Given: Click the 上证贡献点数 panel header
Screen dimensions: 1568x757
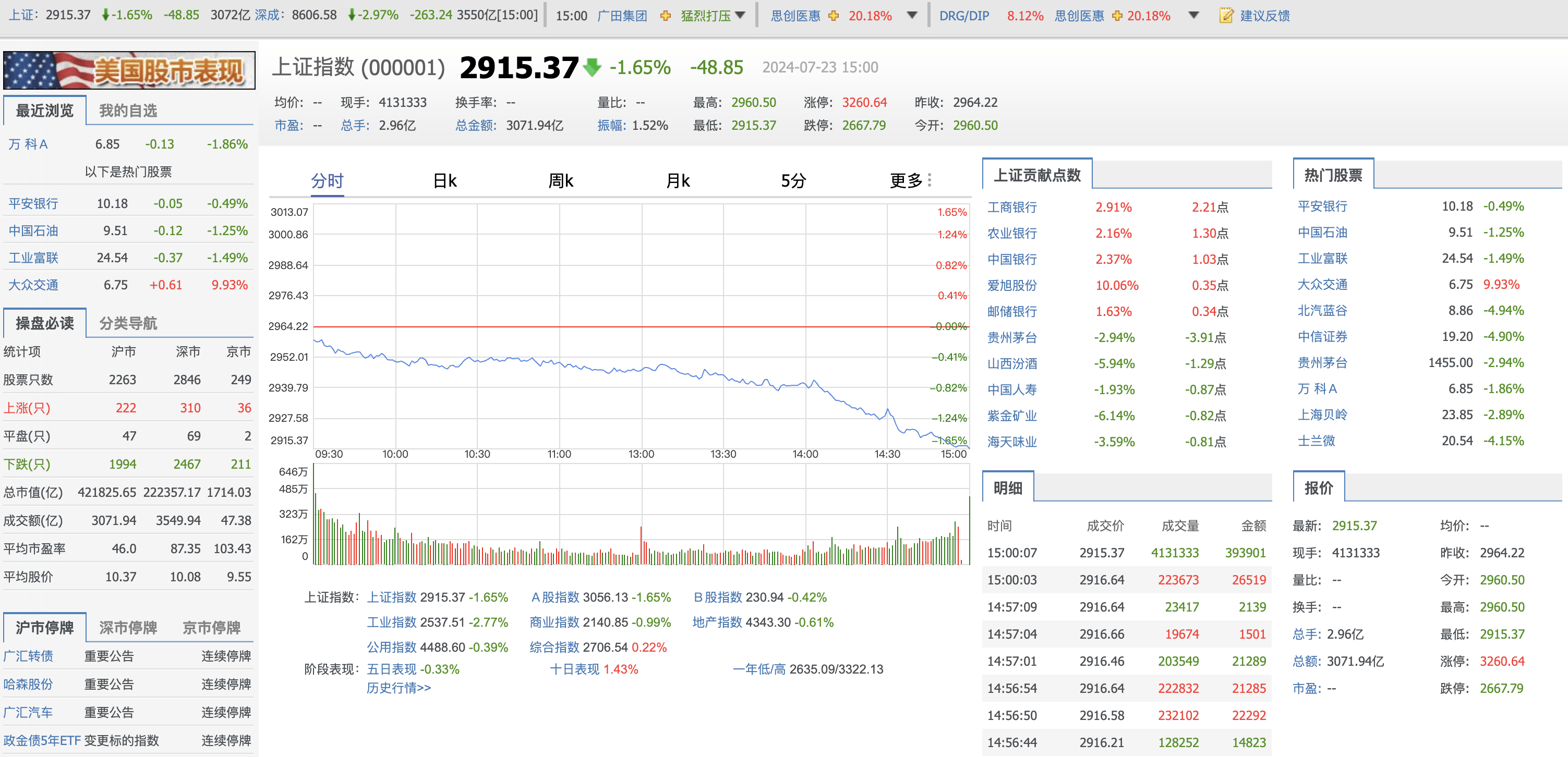Looking at the screenshot, I should [x=1036, y=175].
